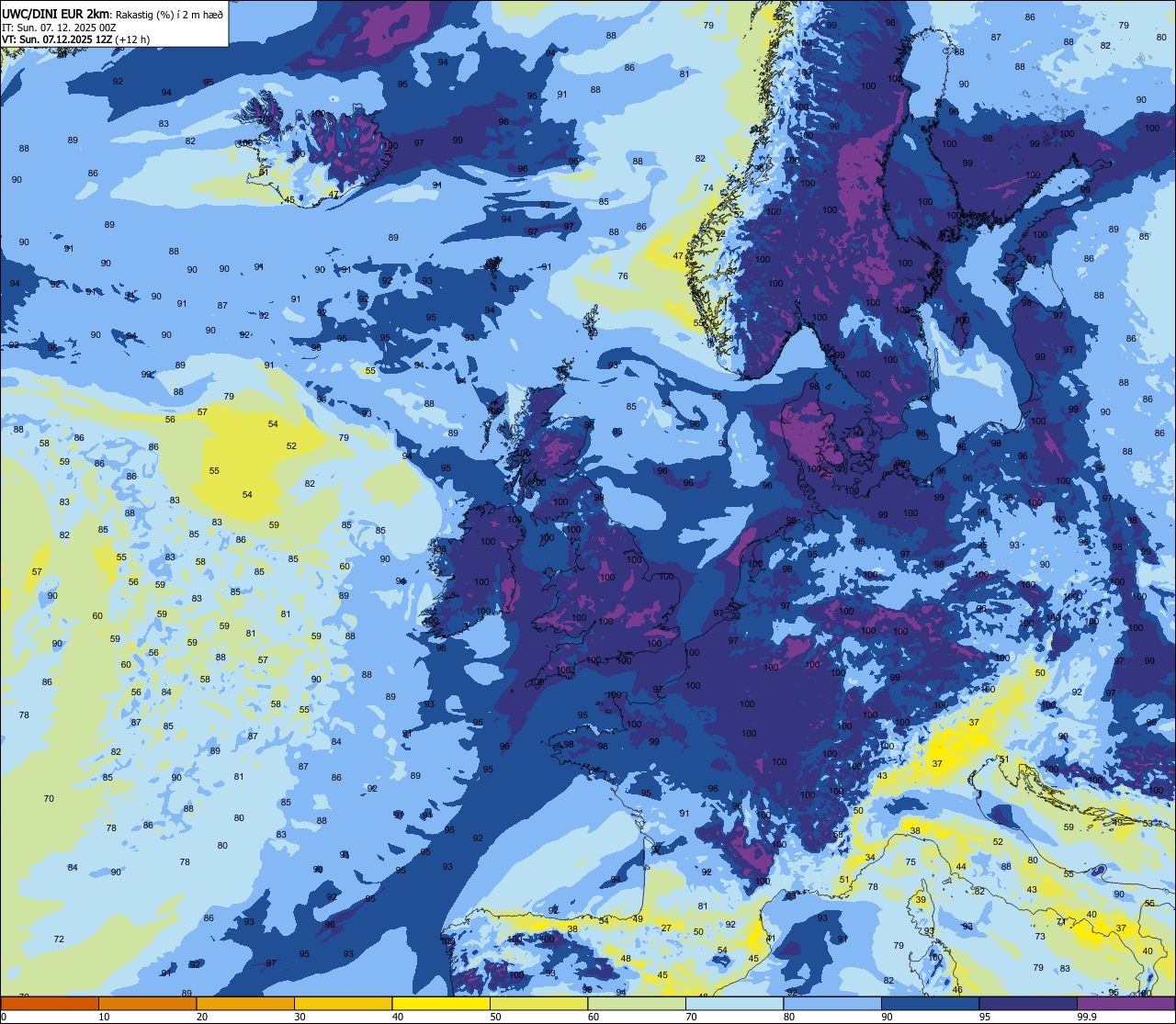1176x1024 pixels.
Task: Click the pale blue 70–80% legend swatch
Action: coord(734,1003)
